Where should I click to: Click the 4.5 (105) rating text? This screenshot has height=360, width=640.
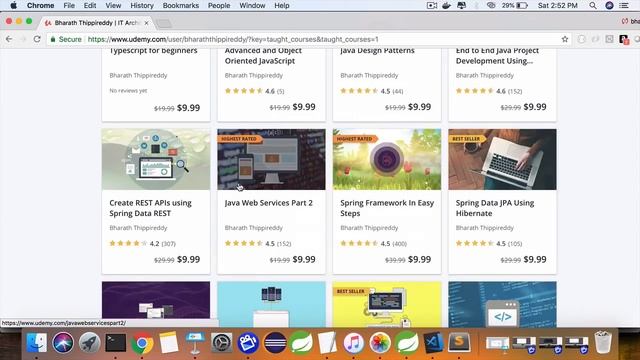pyautogui.click(x=509, y=243)
